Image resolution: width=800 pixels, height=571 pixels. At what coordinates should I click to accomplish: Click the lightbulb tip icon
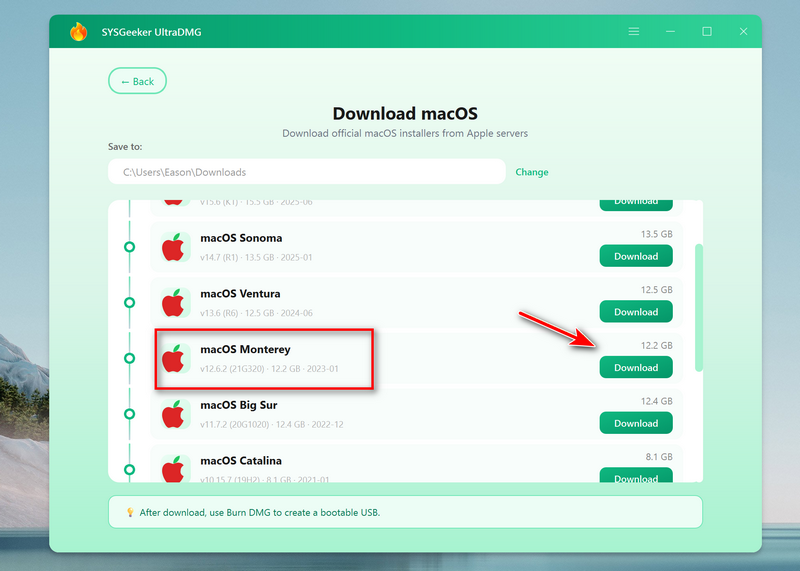pyautogui.click(x=130, y=512)
